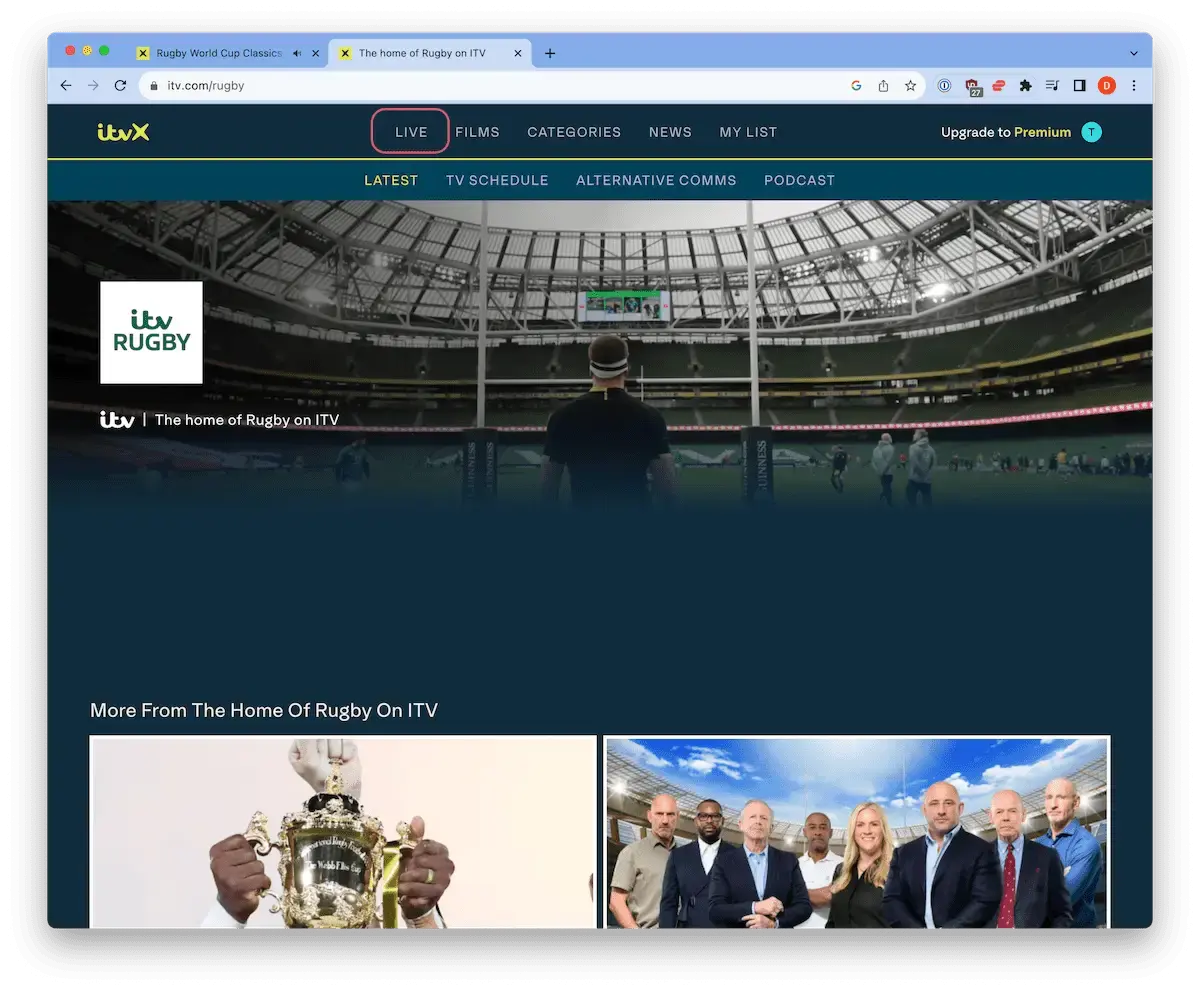1200x991 pixels.
Task: Open the LIVE navigation item
Action: pyautogui.click(x=411, y=132)
